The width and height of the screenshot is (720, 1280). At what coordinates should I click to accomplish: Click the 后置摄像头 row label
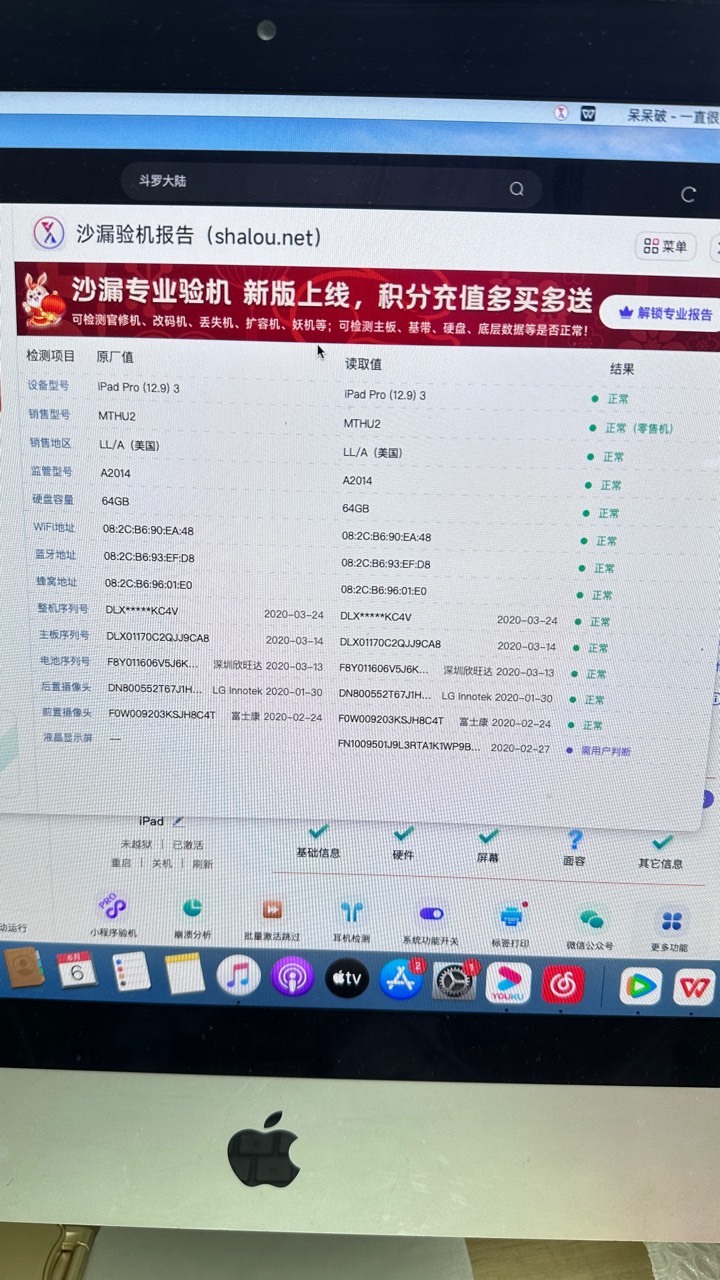66,687
